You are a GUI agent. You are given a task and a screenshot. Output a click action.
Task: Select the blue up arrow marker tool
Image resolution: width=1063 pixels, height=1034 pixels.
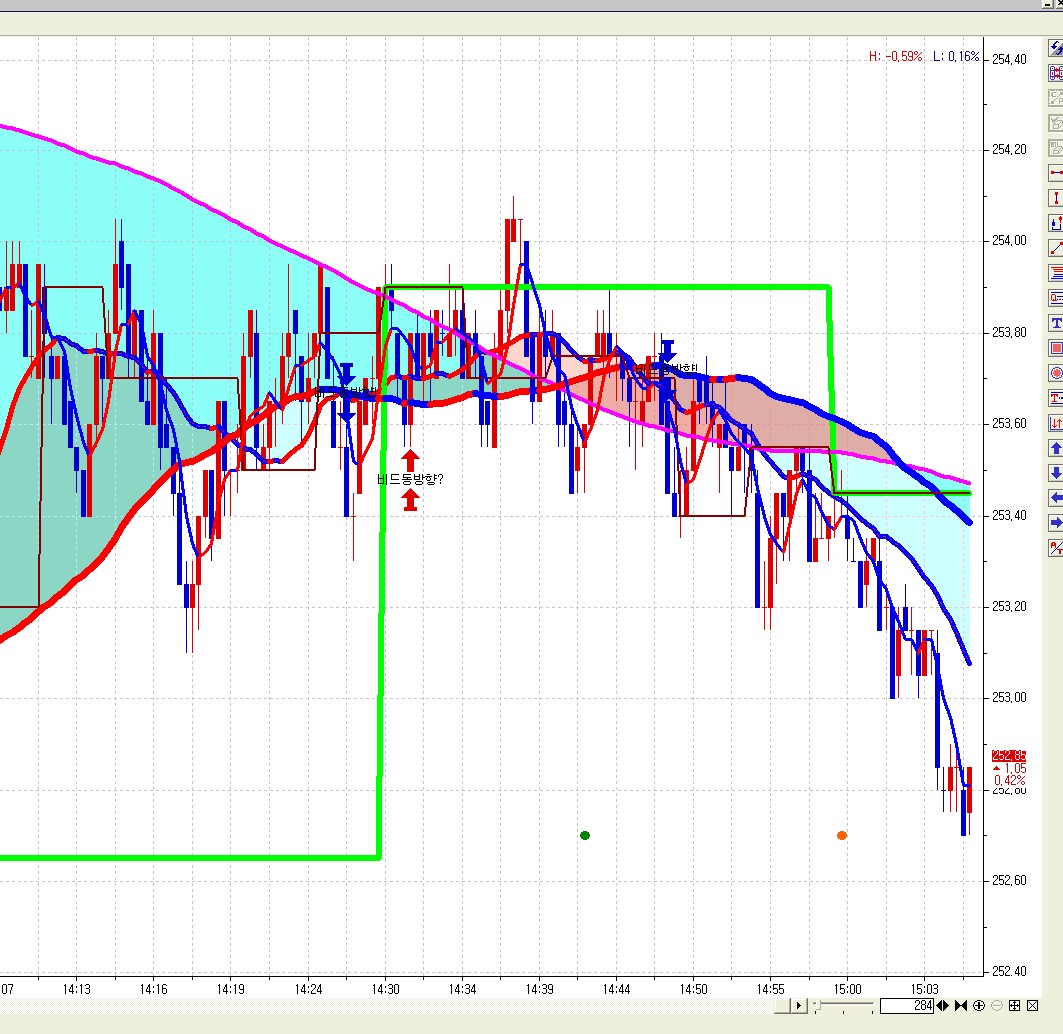(1056, 448)
